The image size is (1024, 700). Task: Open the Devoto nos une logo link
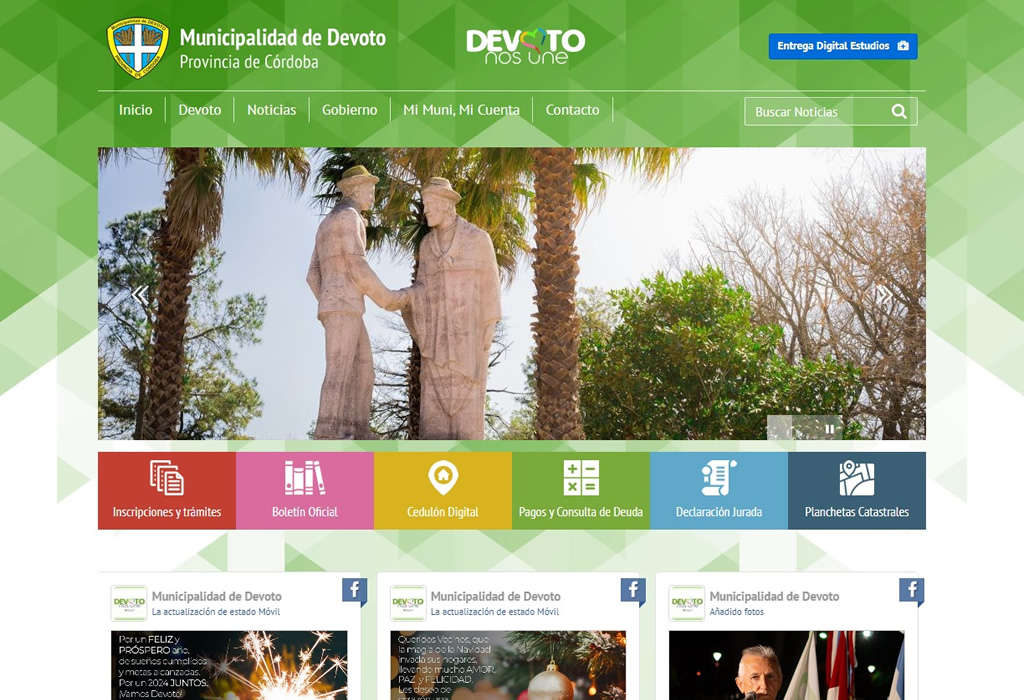pos(524,45)
